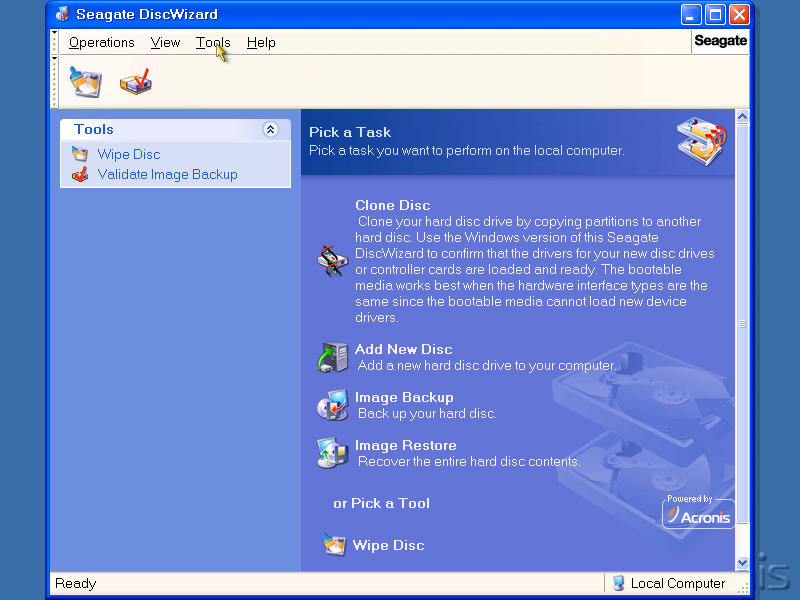Start the Clone Disc task link
The height and width of the screenshot is (600, 800).
392,205
